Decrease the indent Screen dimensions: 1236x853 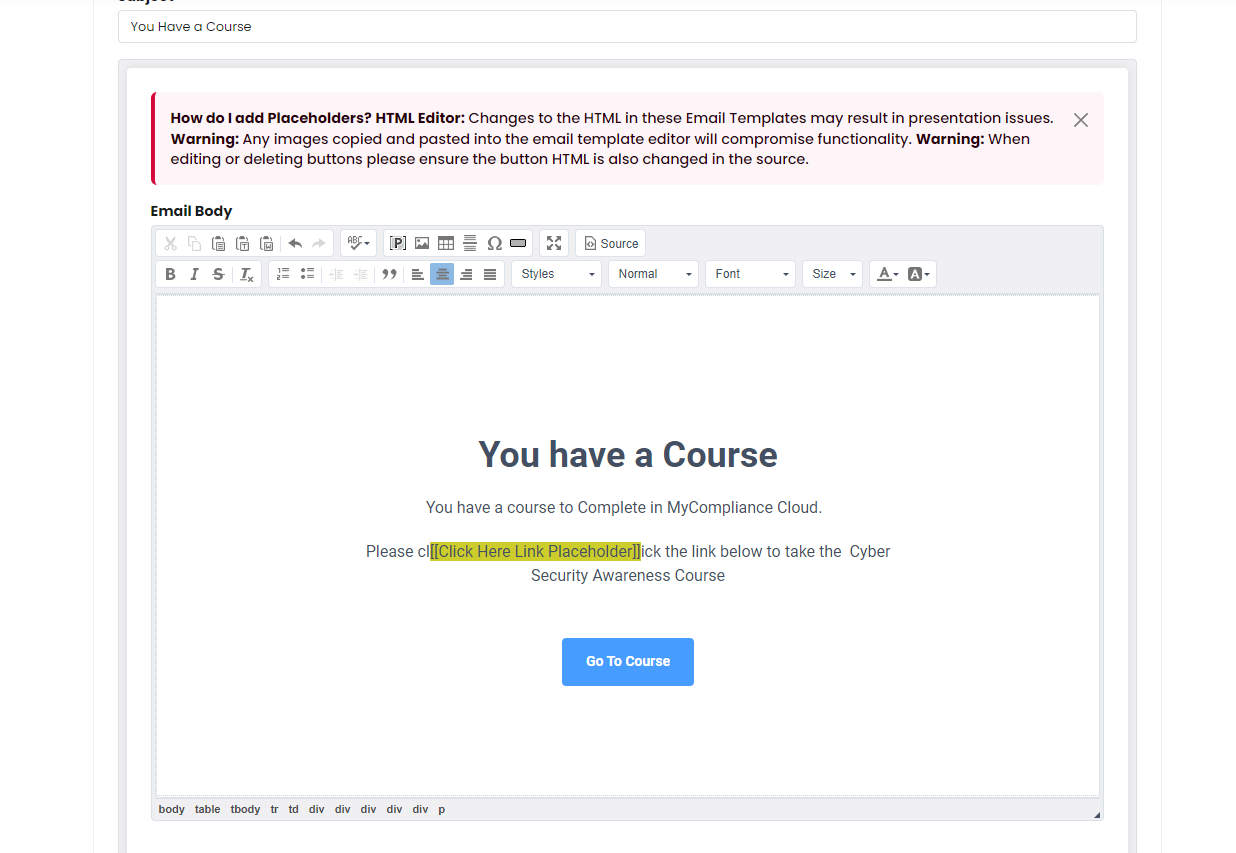tap(336, 274)
